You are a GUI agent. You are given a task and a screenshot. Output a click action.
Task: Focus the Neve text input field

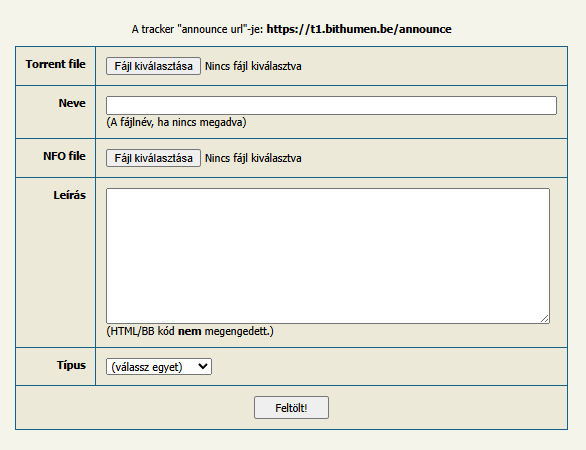point(331,105)
